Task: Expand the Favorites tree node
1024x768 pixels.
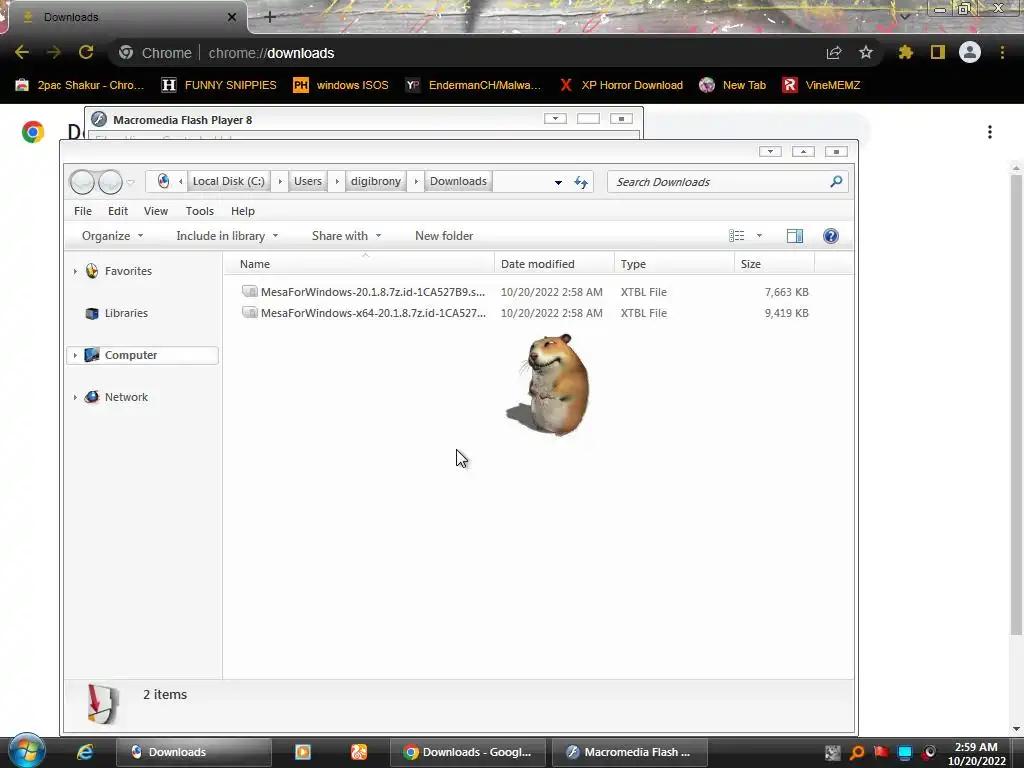Action: tap(75, 271)
